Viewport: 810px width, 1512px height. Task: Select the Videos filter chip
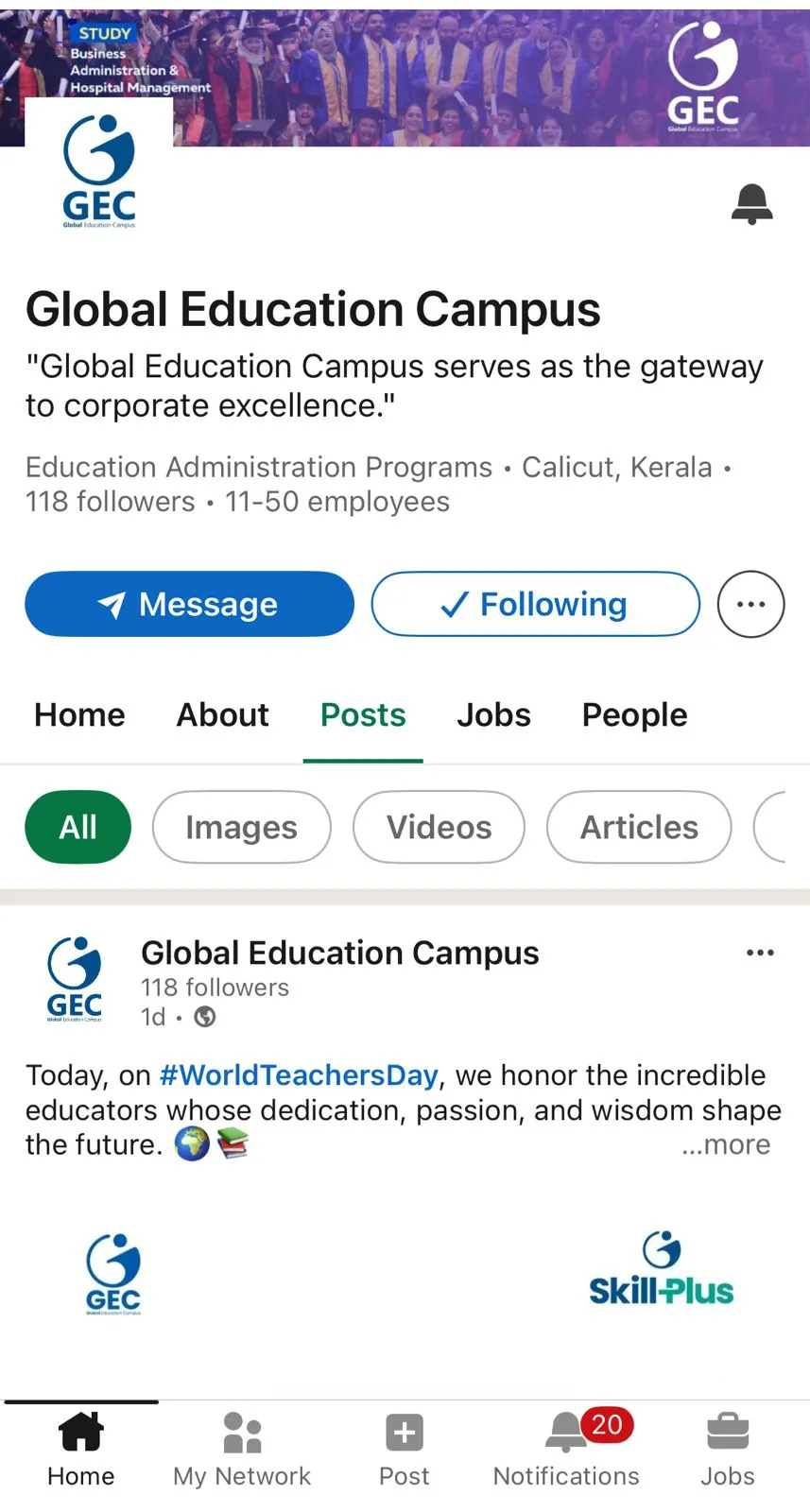coord(439,827)
